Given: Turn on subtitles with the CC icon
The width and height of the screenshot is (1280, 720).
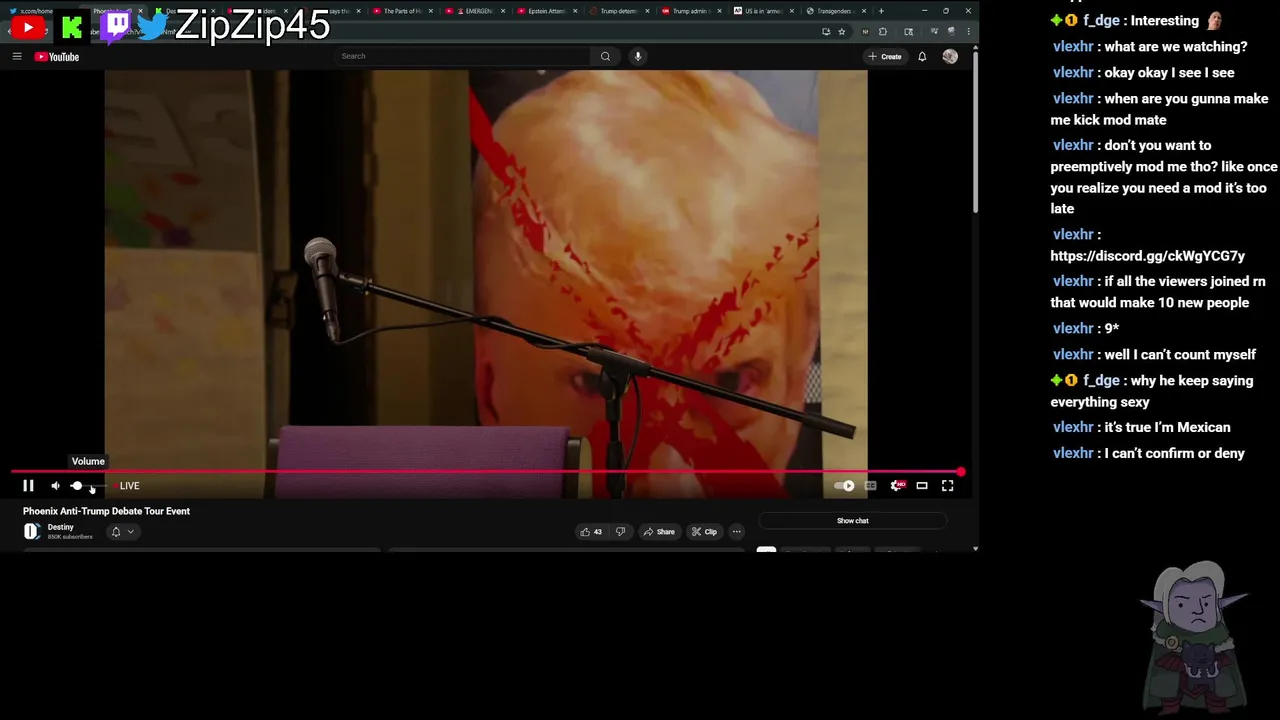Looking at the screenshot, I should pyautogui.click(x=871, y=486).
